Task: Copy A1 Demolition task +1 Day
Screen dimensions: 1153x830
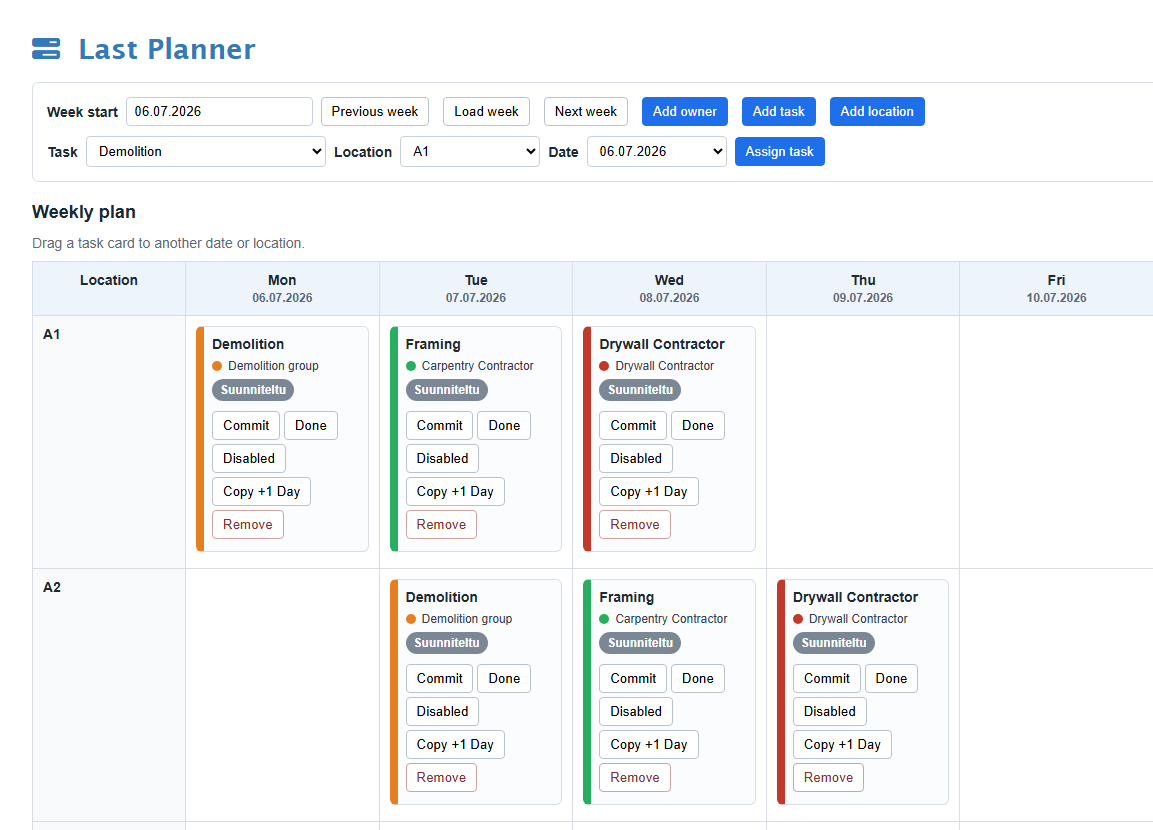Action: pos(262,492)
